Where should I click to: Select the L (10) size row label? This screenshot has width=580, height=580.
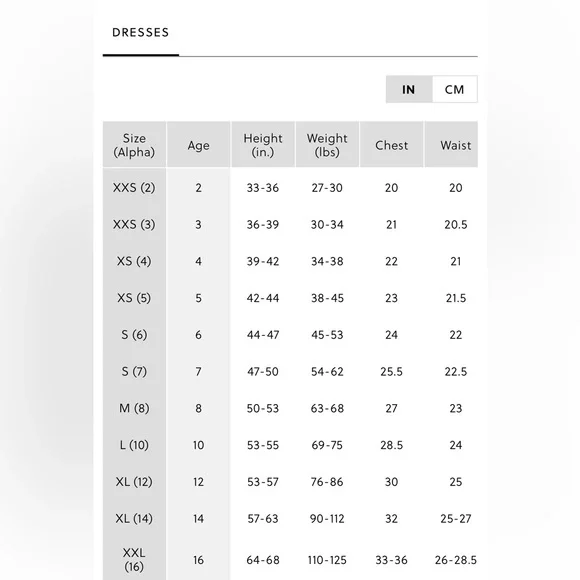coord(134,445)
